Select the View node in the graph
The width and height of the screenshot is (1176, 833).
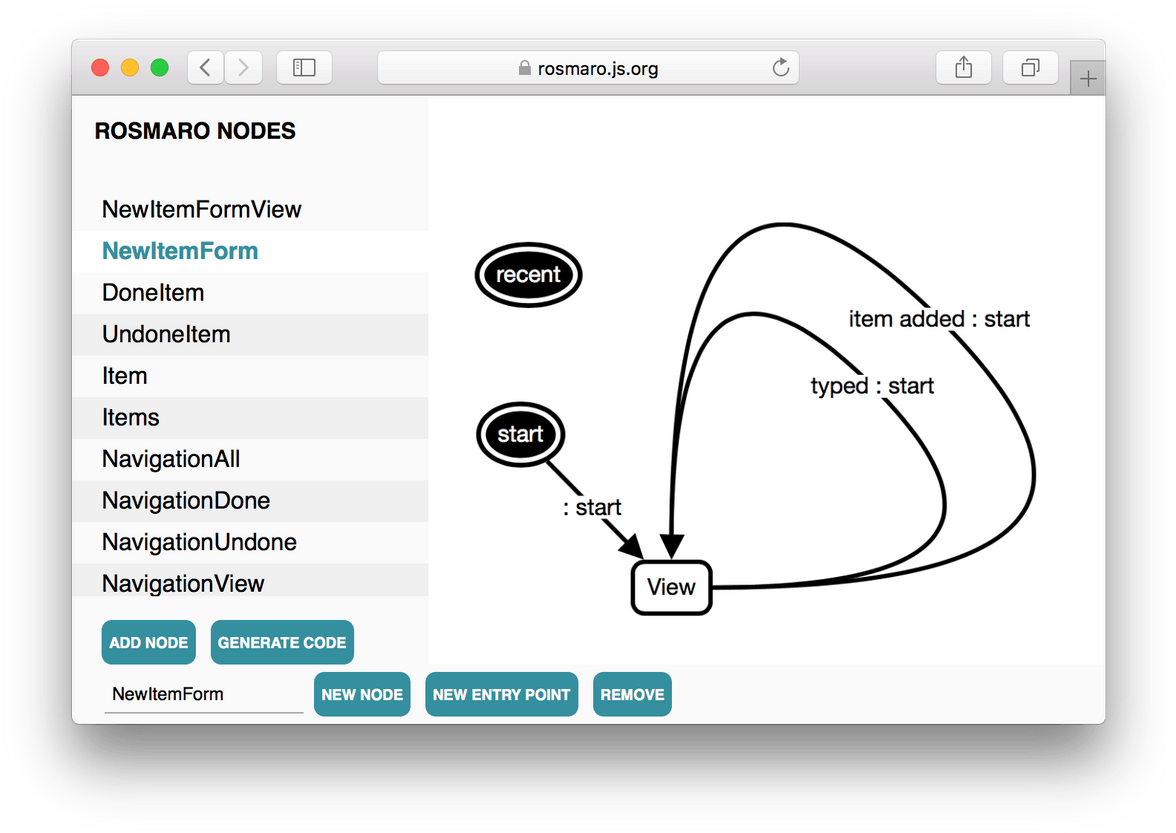pyautogui.click(x=671, y=587)
